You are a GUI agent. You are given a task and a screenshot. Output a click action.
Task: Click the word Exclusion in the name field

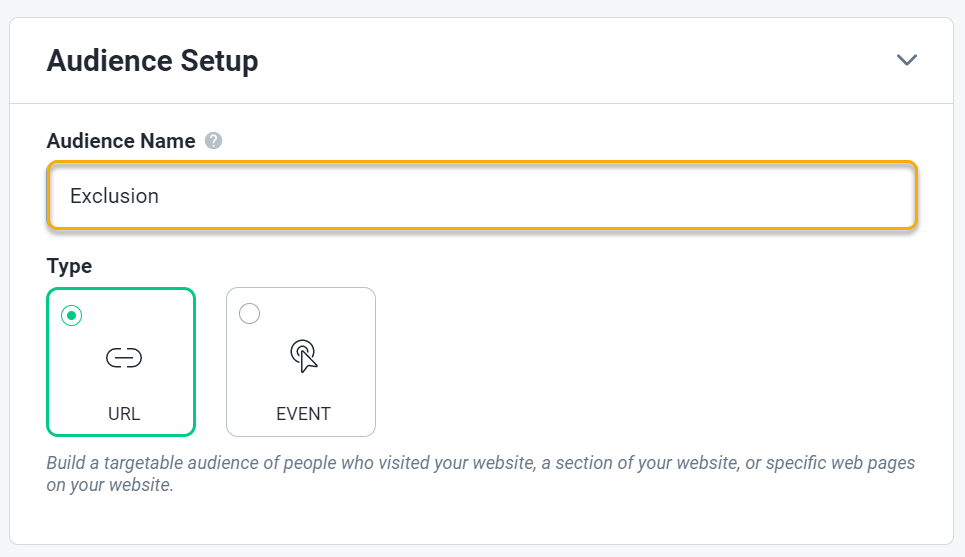coord(114,196)
